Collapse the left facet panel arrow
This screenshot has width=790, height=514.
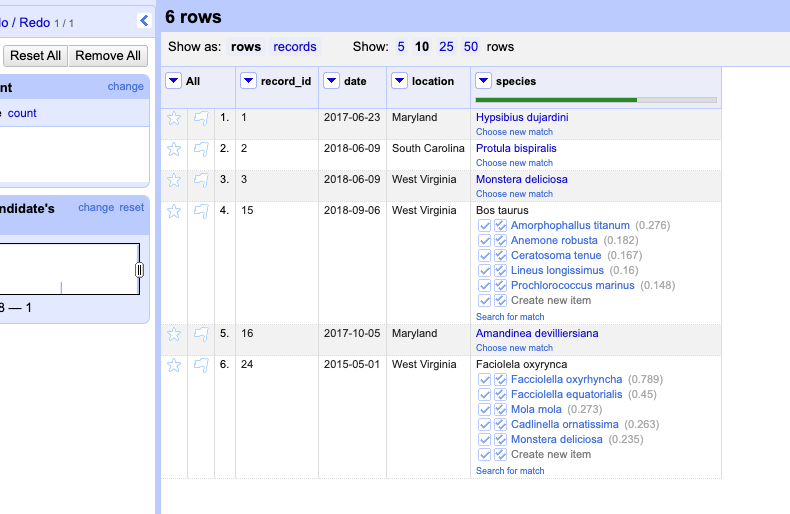144,20
